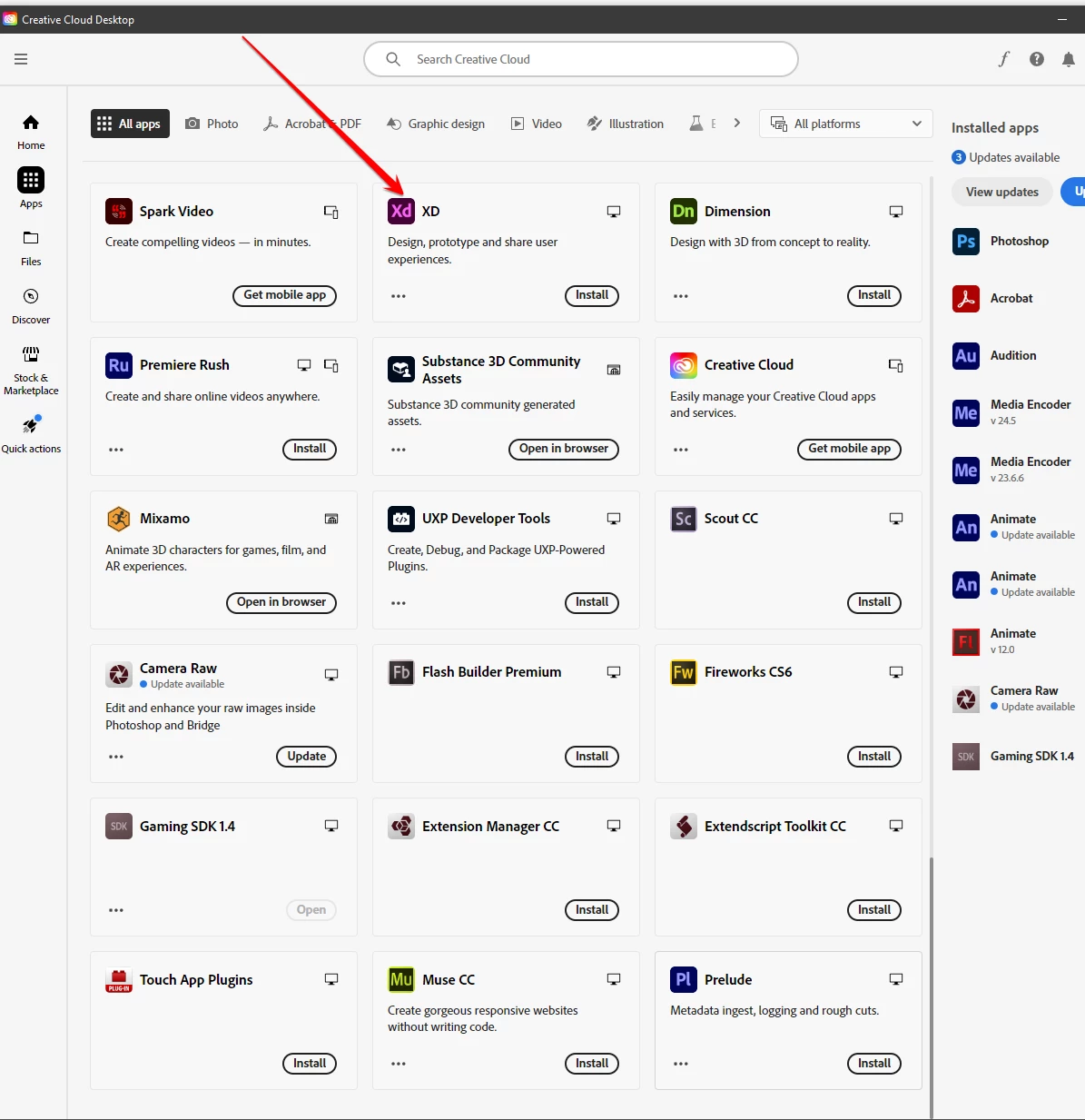Image resolution: width=1085 pixels, height=1120 pixels.
Task: Click the Muse CC app icon
Action: [401, 980]
